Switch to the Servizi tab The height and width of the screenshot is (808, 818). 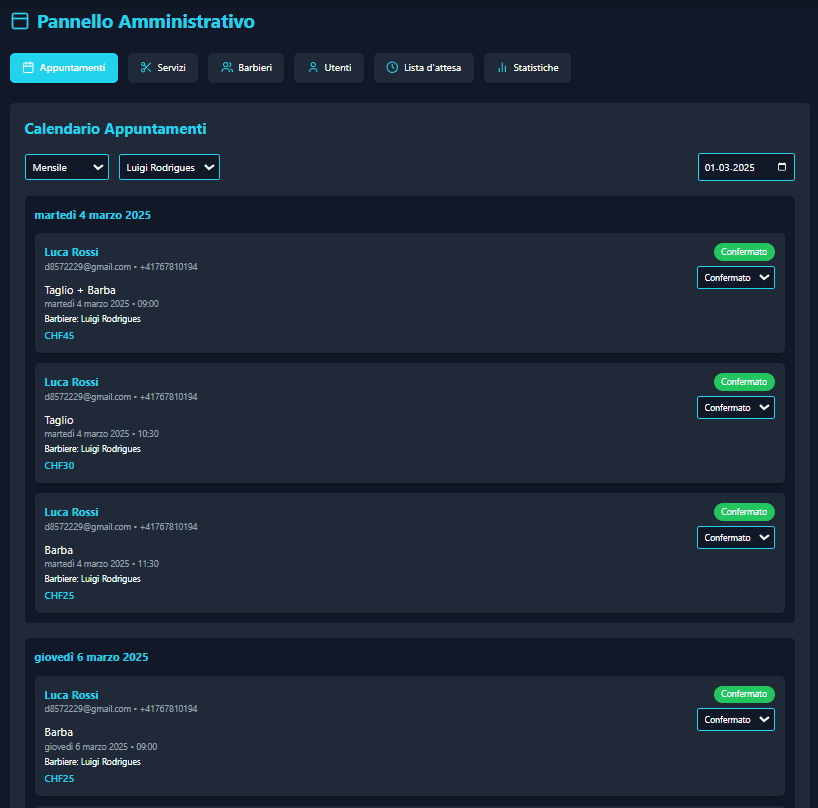pos(163,68)
